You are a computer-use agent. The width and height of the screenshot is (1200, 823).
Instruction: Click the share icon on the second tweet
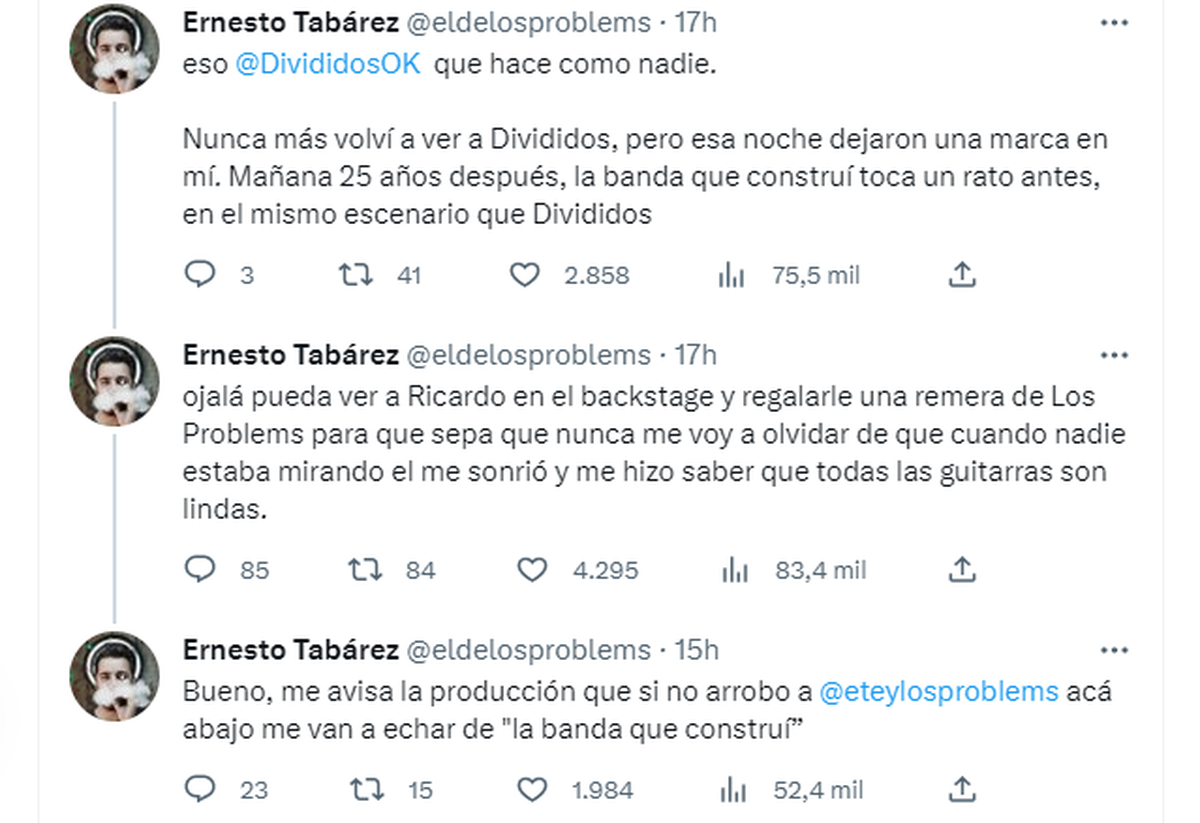pos(962,569)
